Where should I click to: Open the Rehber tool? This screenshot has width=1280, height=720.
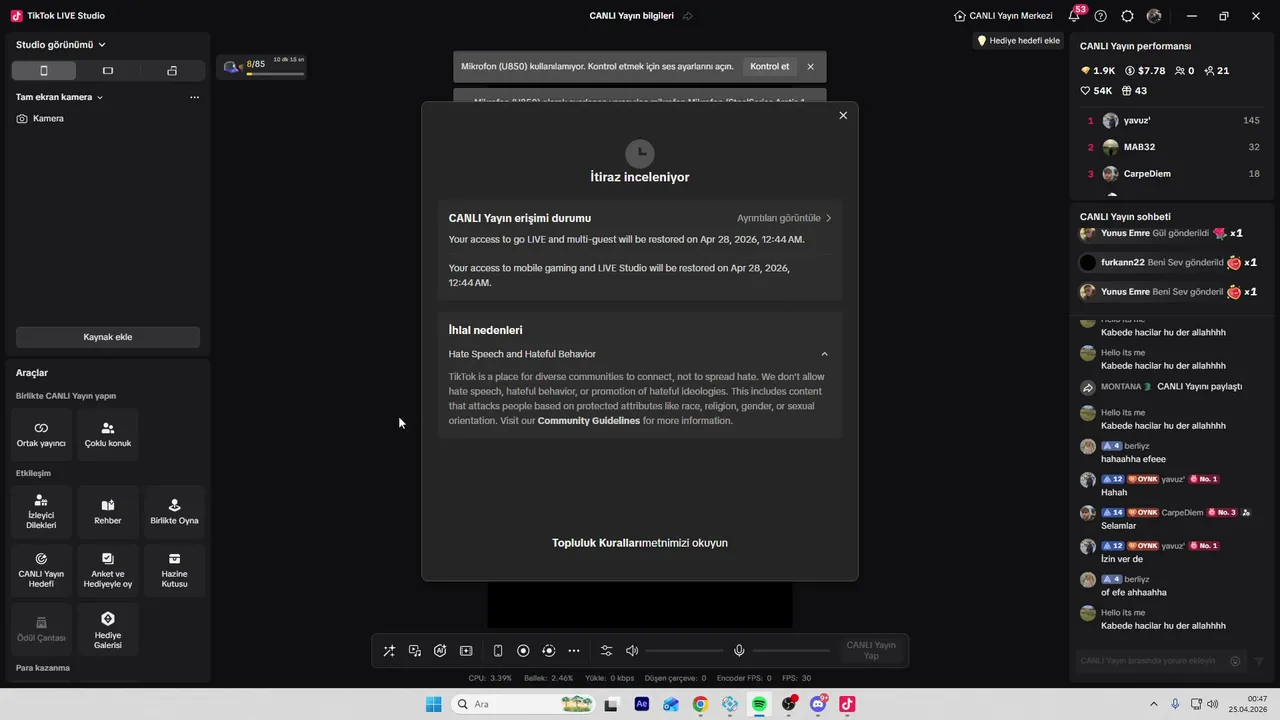108,512
